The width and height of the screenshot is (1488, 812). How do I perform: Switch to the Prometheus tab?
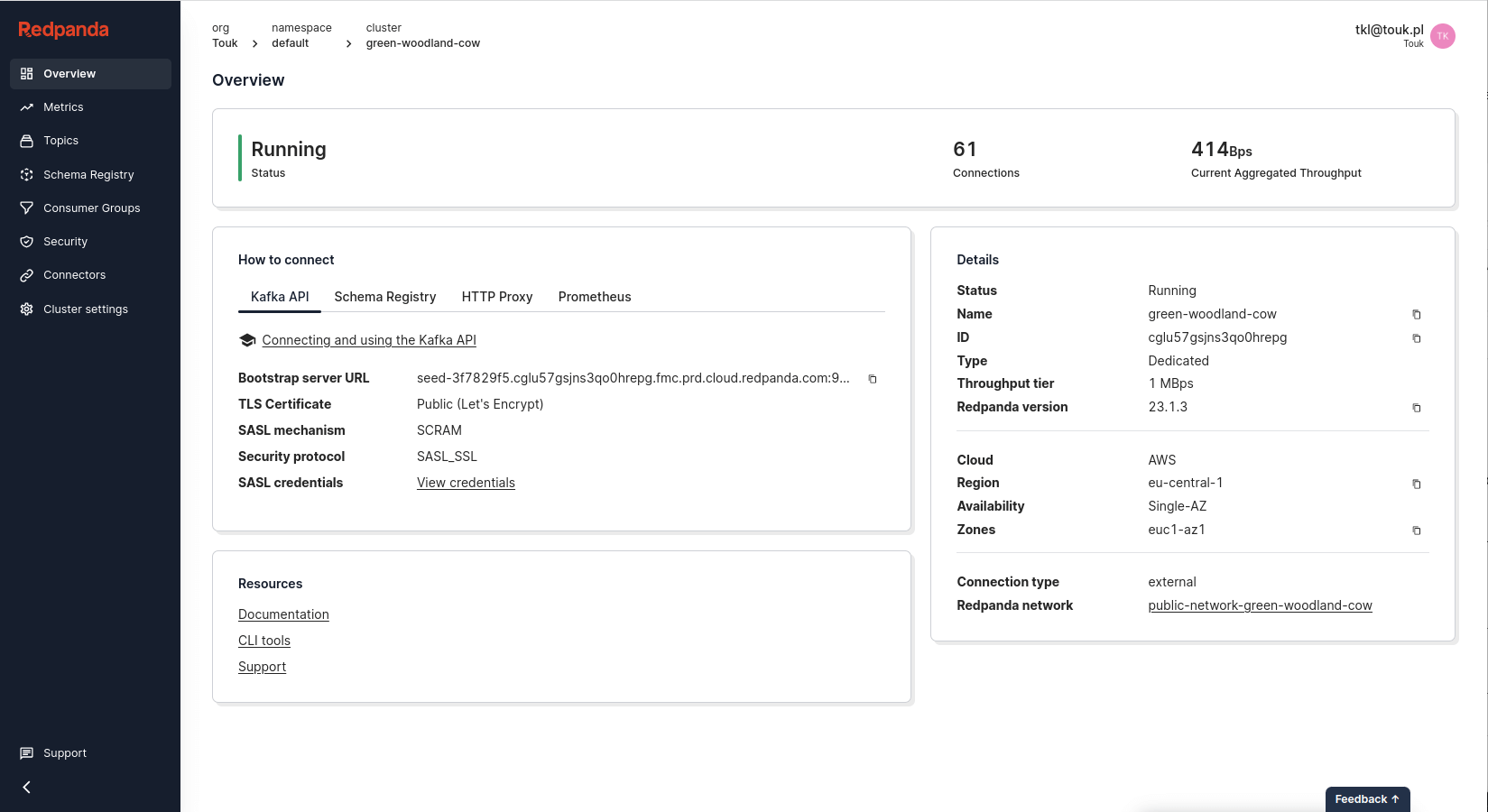595,297
